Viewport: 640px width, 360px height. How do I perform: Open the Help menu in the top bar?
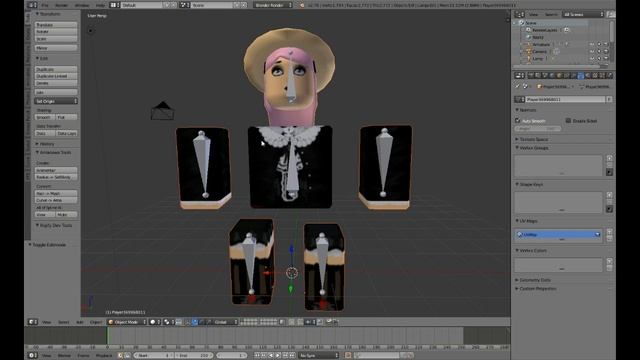[x=100, y=5]
